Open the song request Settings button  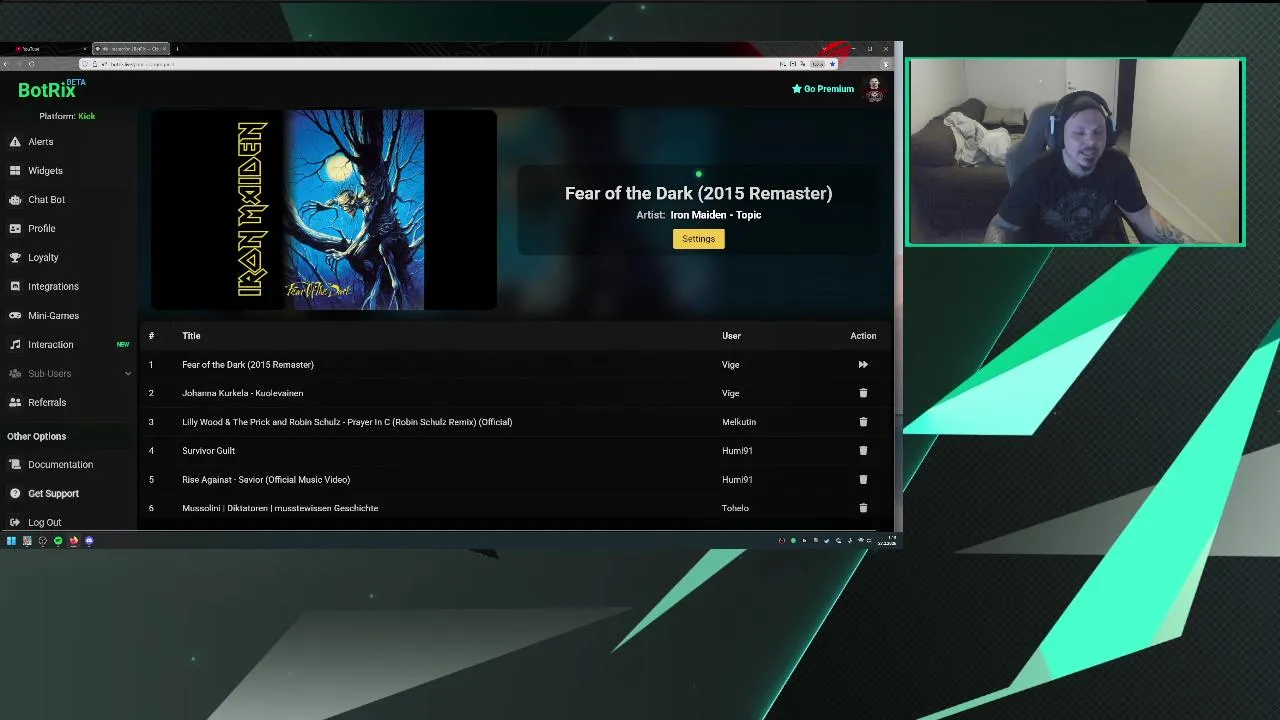[x=699, y=239]
